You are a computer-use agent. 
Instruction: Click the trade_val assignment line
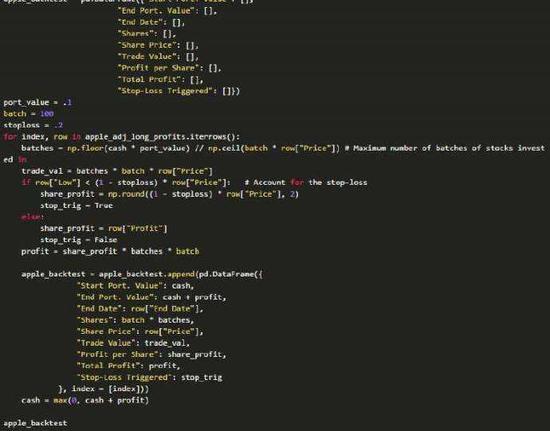click(117, 171)
